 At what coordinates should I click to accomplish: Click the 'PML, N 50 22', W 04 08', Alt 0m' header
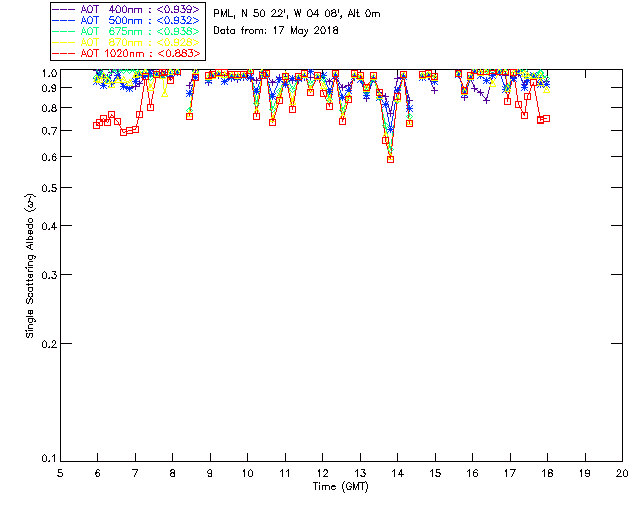click(x=297, y=14)
